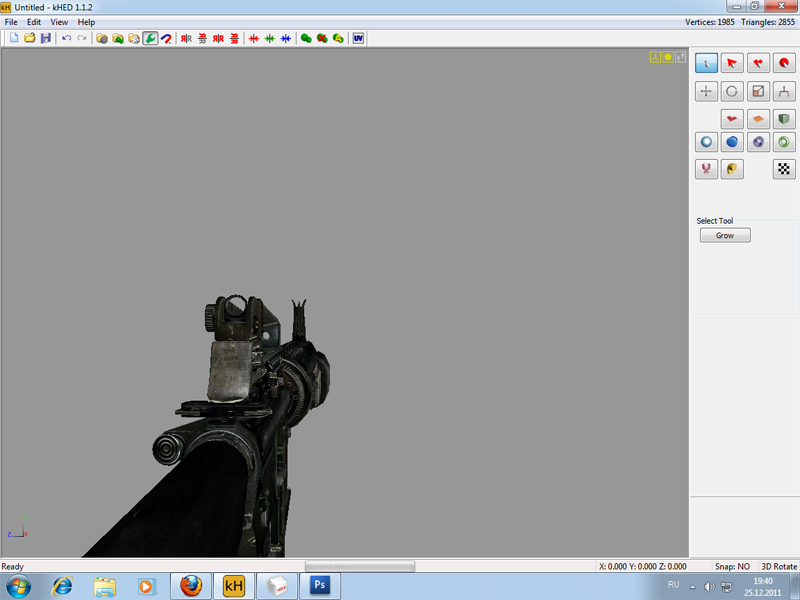Activate the extrude tool icon

tap(784, 91)
